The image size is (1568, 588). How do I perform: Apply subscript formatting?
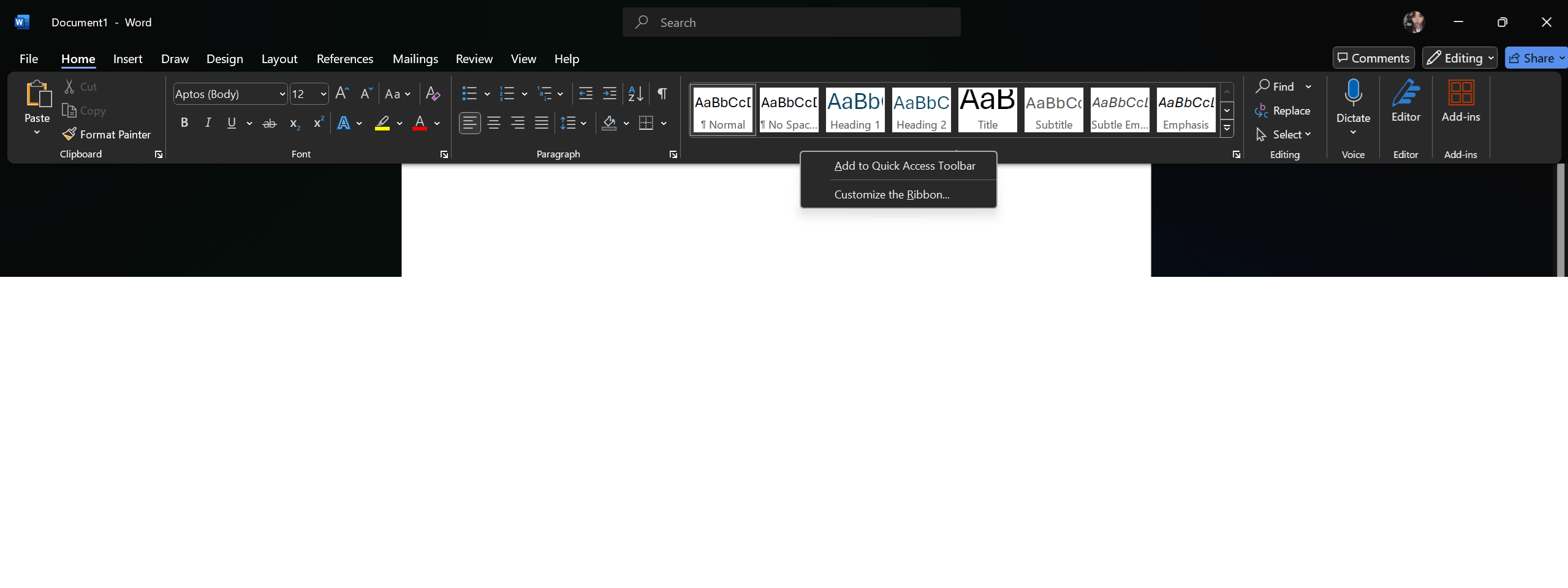pyautogui.click(x=294, y=123)
